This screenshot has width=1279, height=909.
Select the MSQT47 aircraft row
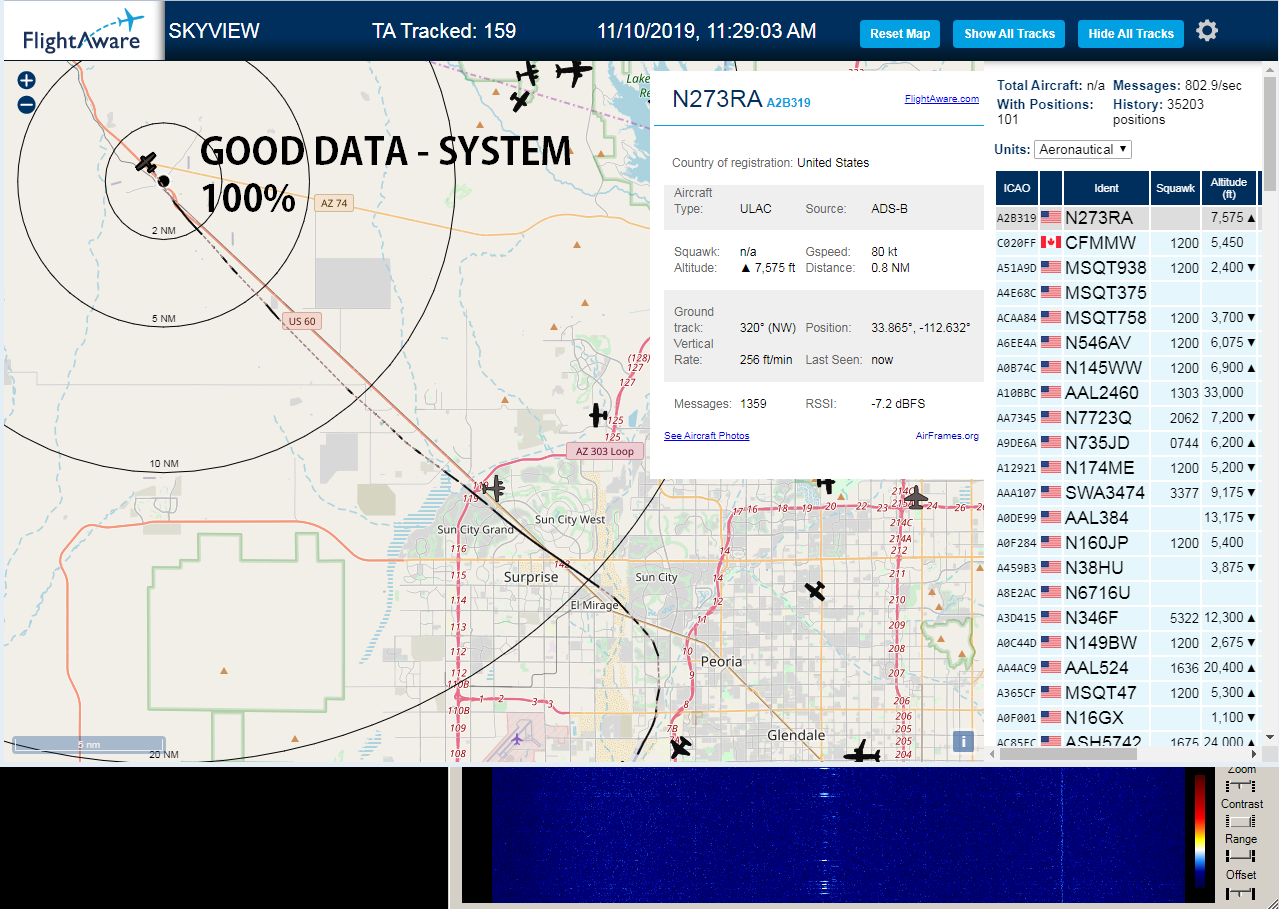point(1127,693)
